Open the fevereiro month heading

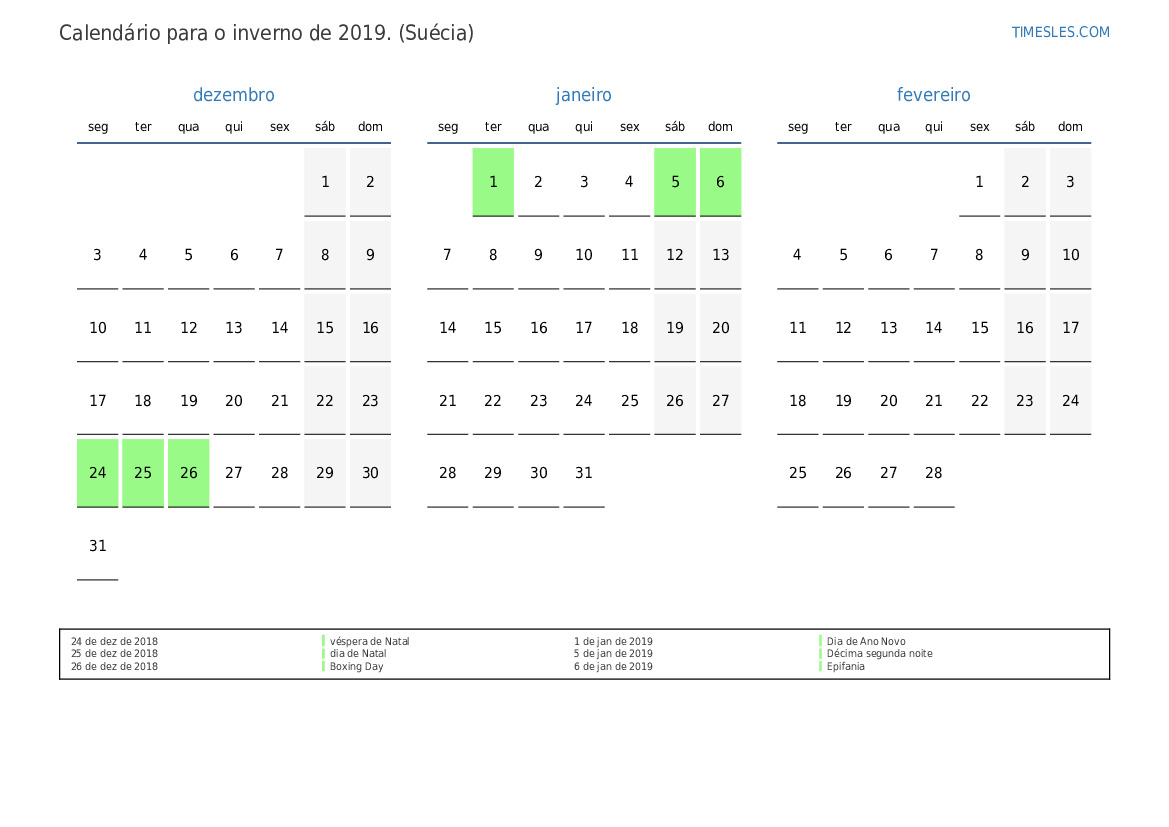click(x=933, y=95)
